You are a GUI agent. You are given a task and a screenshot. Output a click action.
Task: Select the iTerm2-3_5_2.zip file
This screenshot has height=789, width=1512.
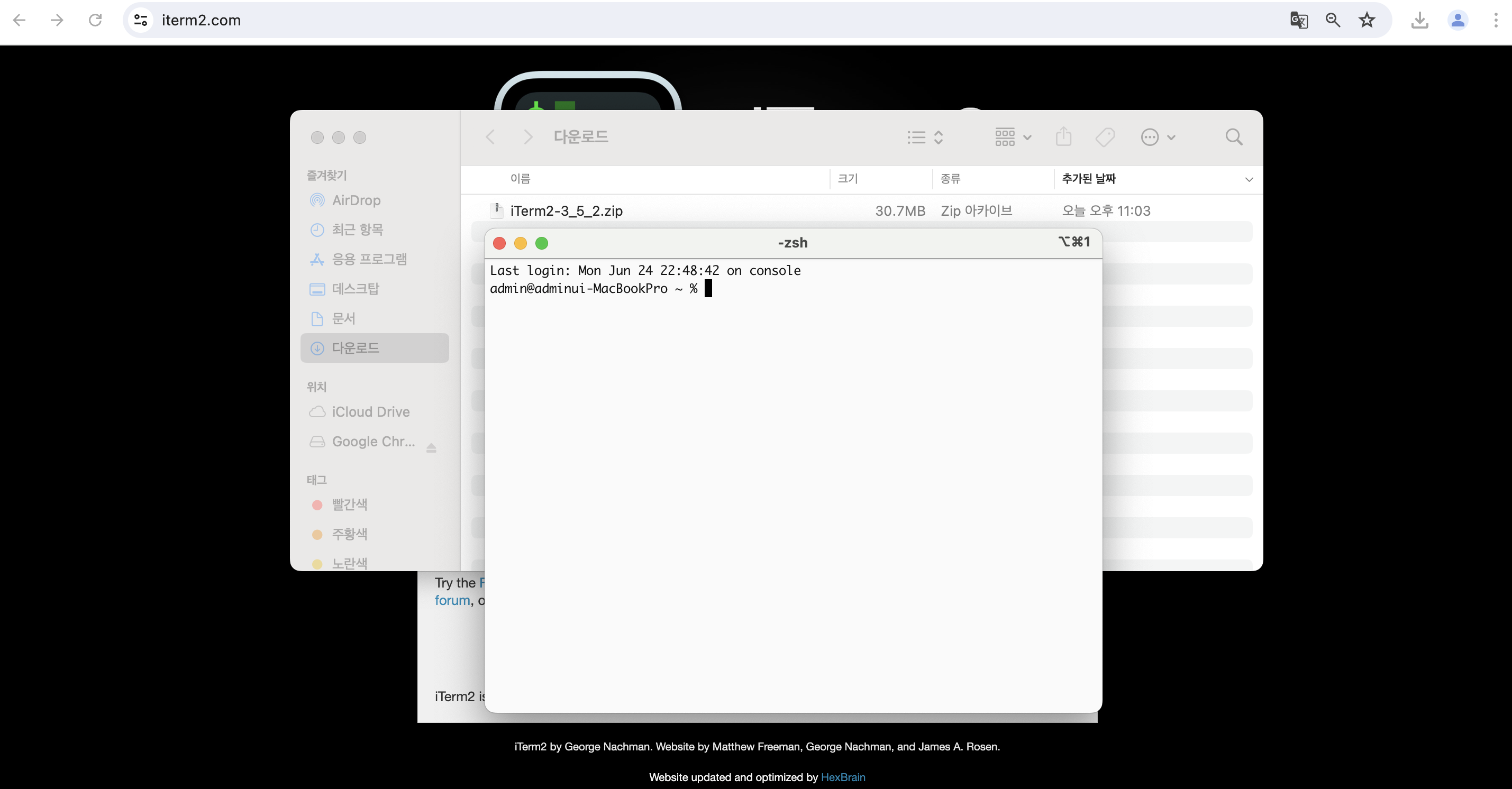coord(566,211)
